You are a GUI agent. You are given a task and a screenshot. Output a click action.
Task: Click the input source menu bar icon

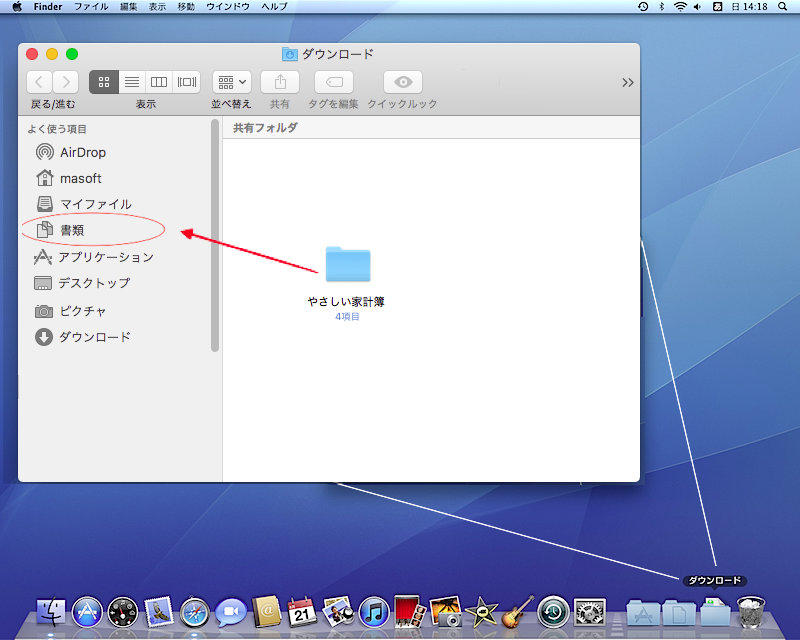point(717,7)
